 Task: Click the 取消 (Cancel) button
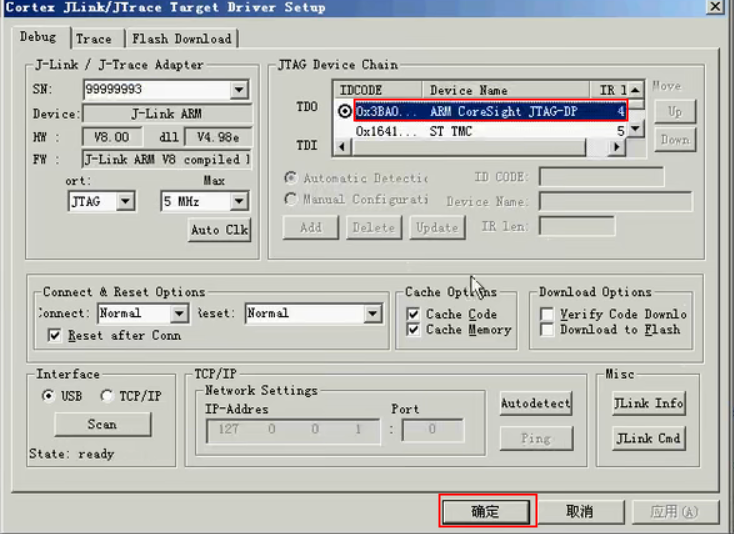580,512
